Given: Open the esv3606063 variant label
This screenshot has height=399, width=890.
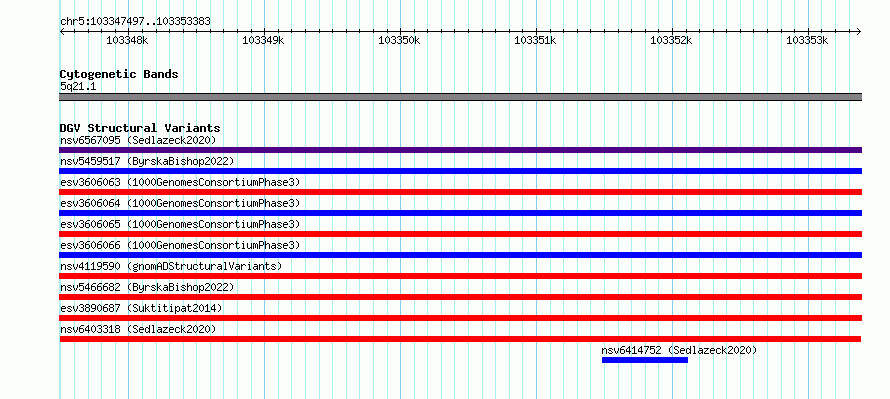Looking at the screenshot, I should 180,182.
